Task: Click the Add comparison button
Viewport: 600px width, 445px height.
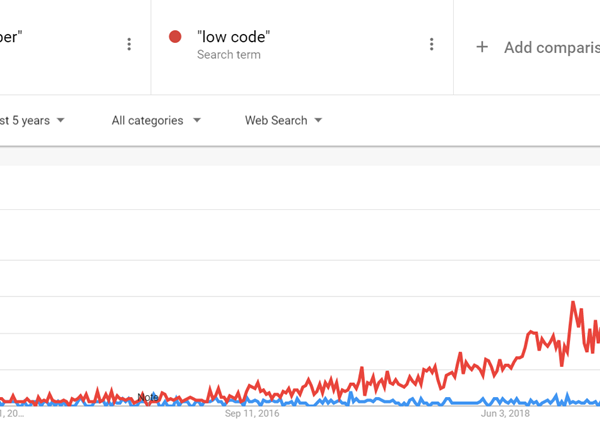Action: coord(538,47)
